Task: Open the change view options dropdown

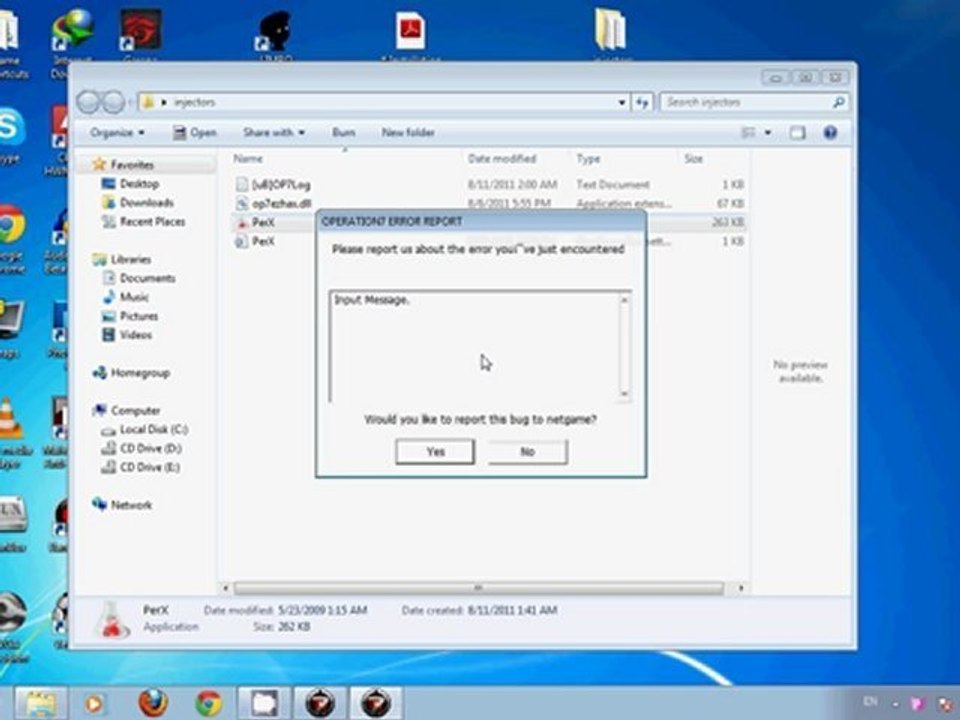Action: coord(768,132)
